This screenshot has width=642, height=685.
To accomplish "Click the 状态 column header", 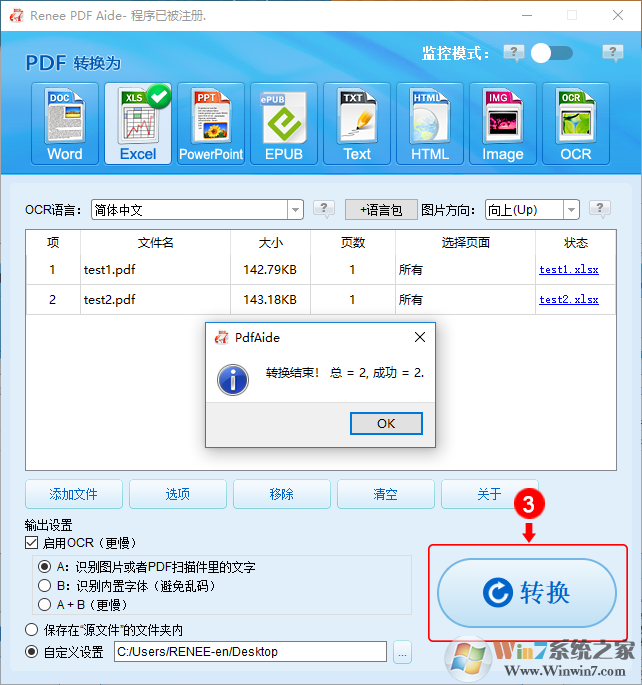I will coord(576,242).
